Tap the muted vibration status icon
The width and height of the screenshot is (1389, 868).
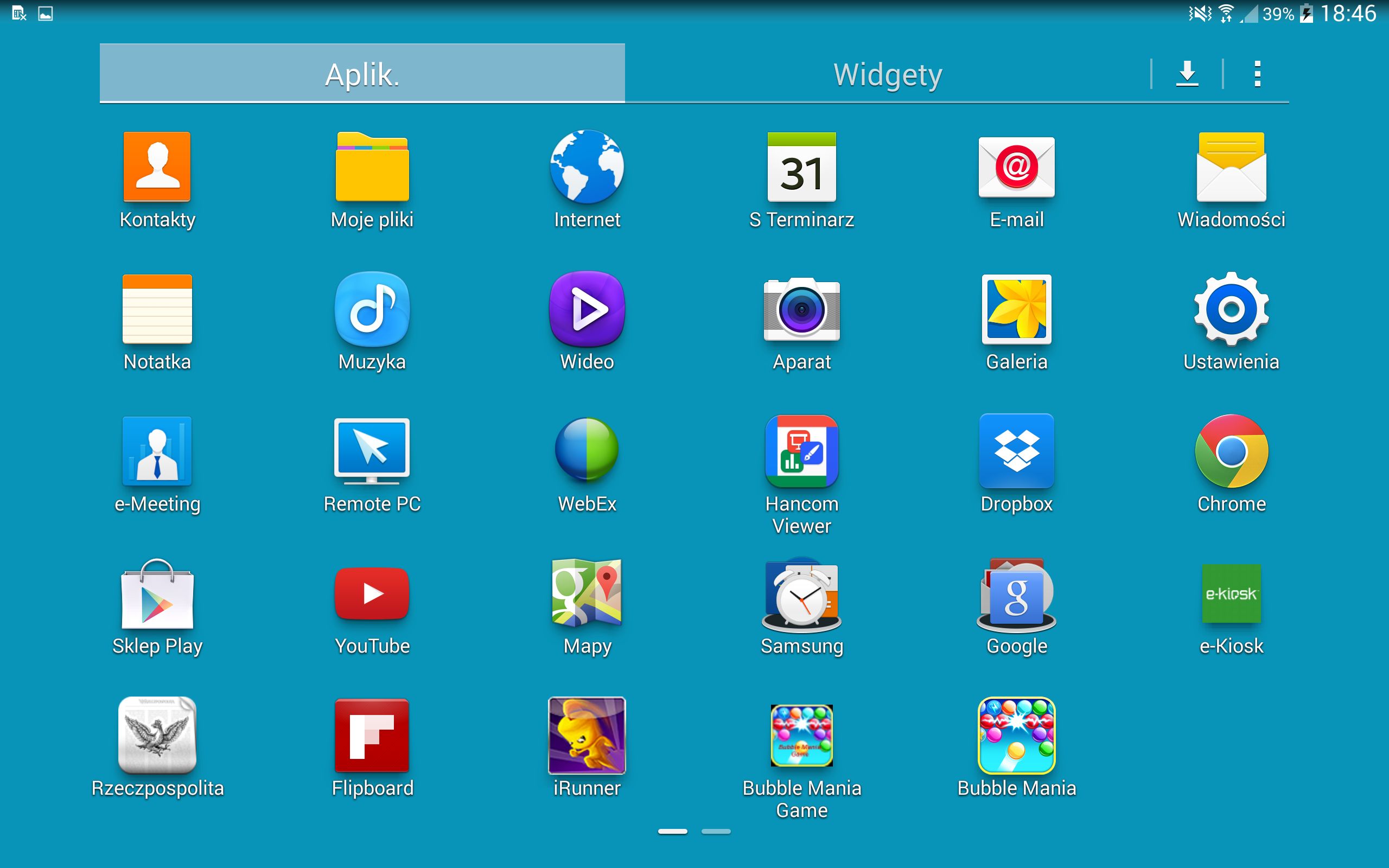(x=1200, y=13)
